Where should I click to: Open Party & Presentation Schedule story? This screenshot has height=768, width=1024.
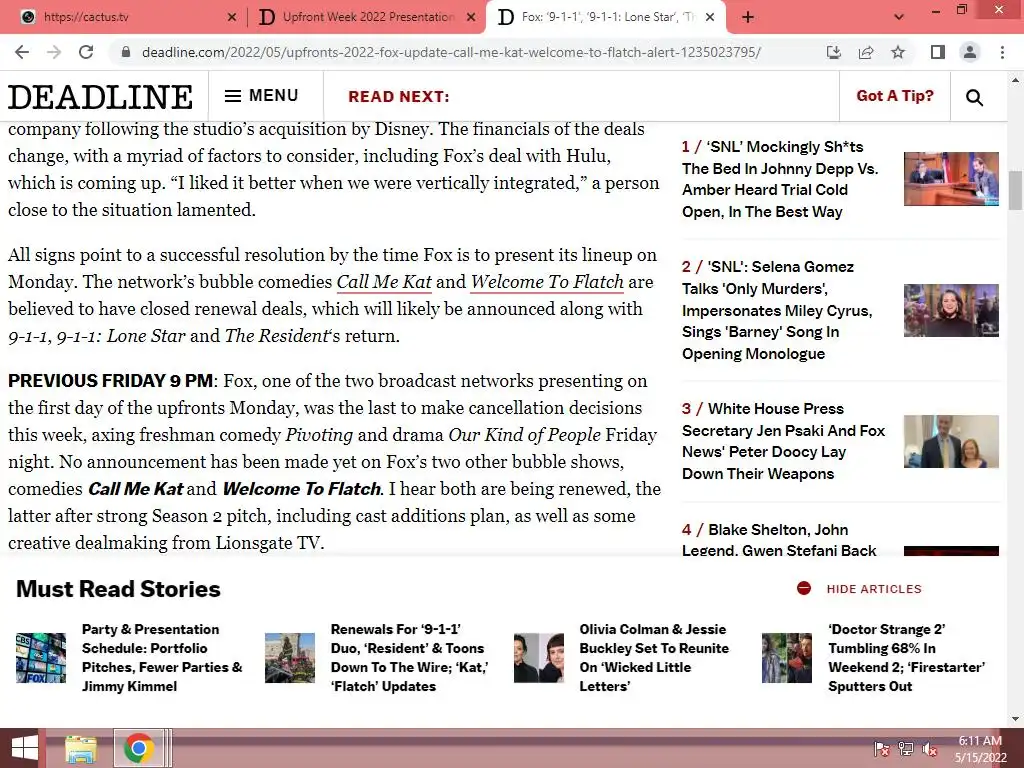pos(162,658)
